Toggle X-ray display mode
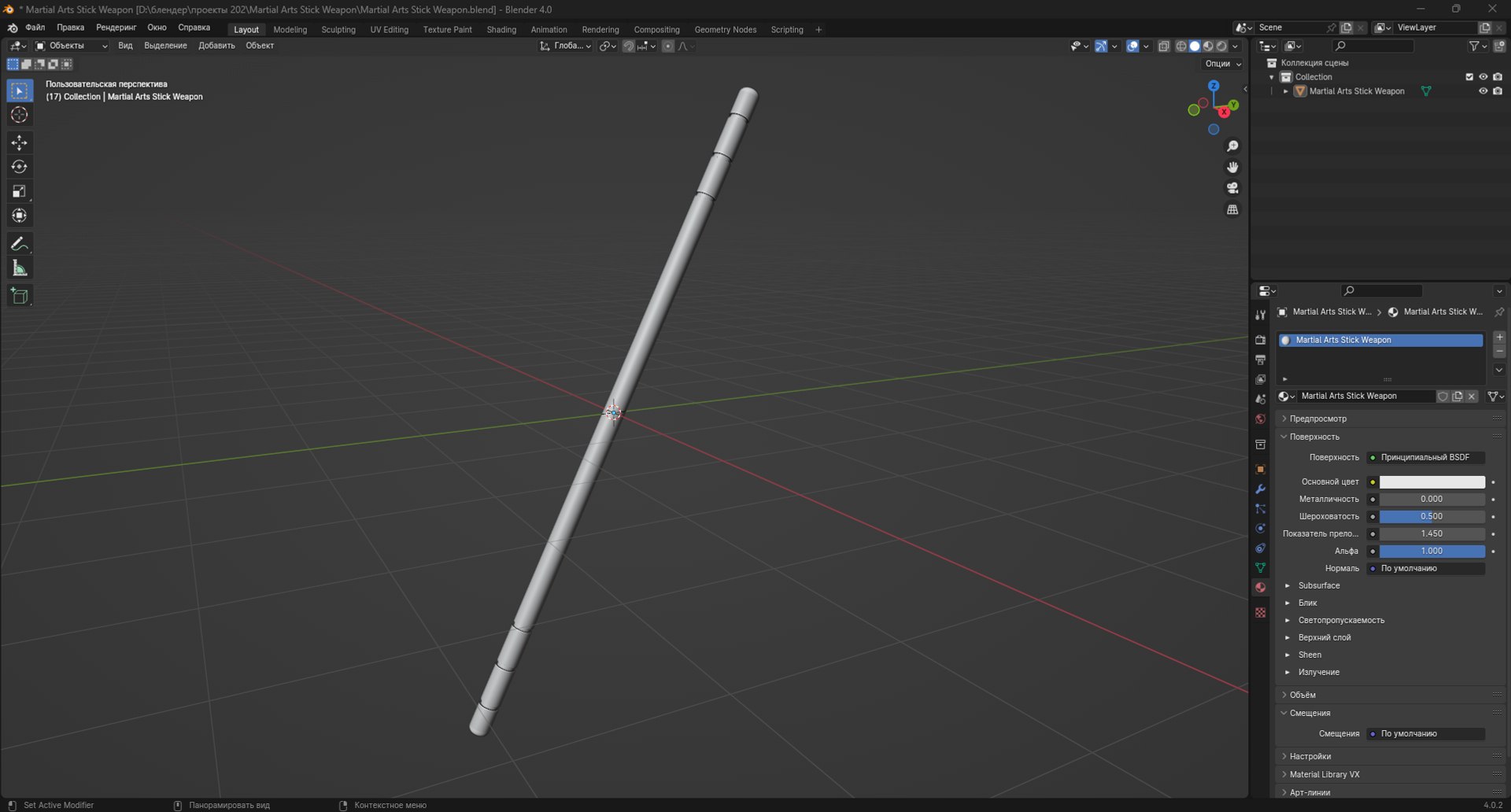The height and width of the screenshot is (812, 1511). tap(1163, 46)
